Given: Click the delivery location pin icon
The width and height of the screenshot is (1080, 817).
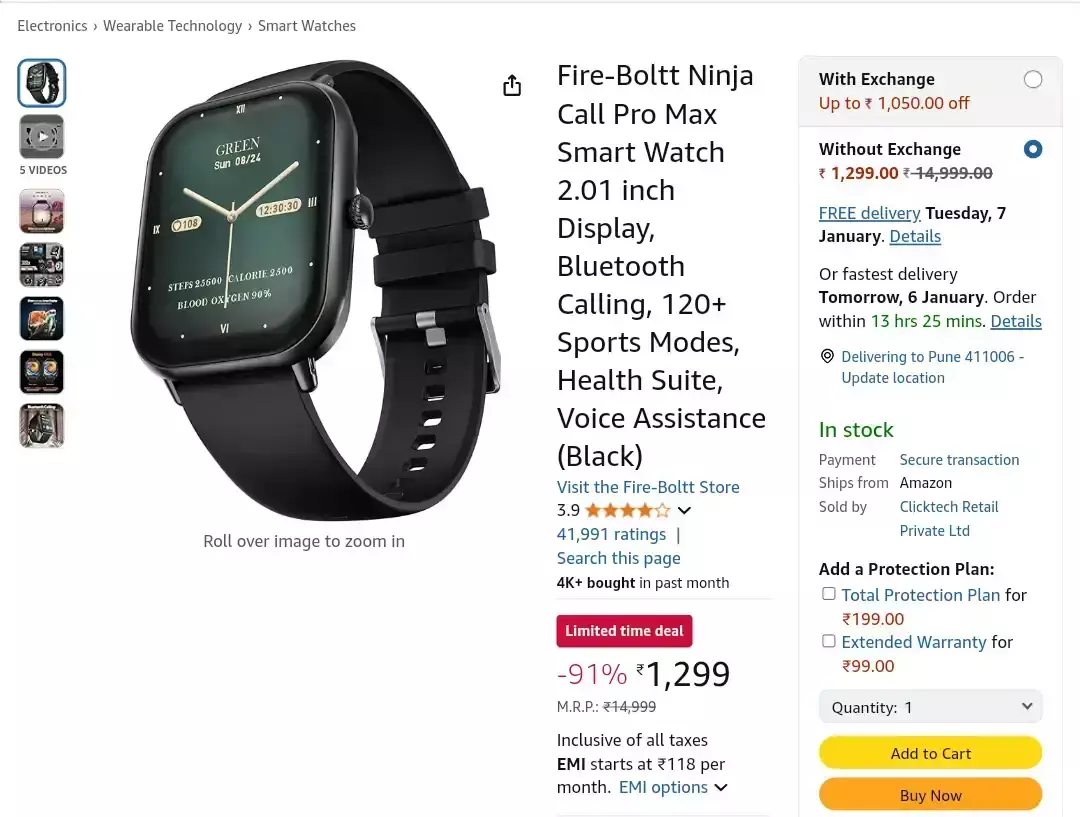Looking at the screenshot, I should click(x=827, y=356).
